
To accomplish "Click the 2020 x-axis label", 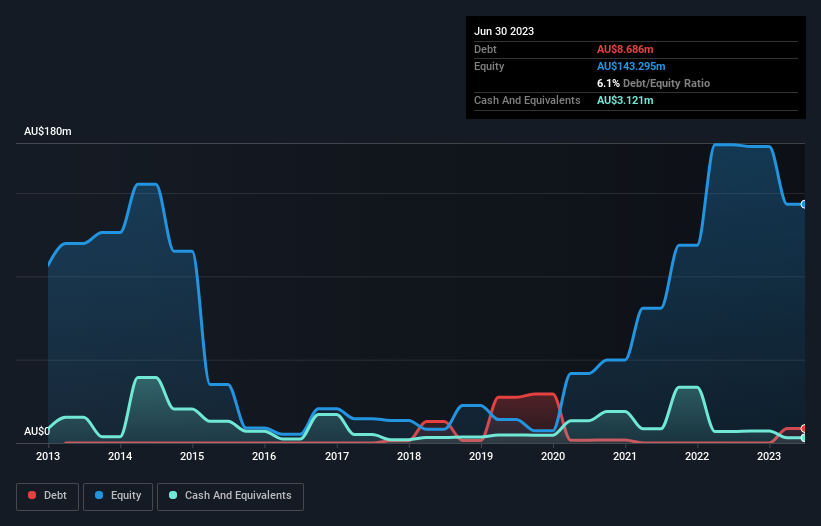I will [x=553, y=456].
